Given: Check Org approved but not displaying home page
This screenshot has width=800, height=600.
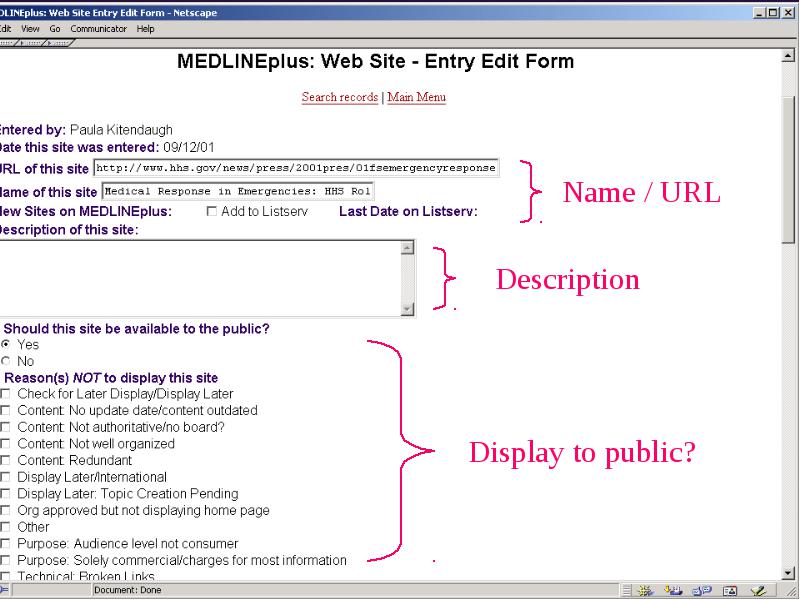Looking at the screenshot, I should point(5,510).
